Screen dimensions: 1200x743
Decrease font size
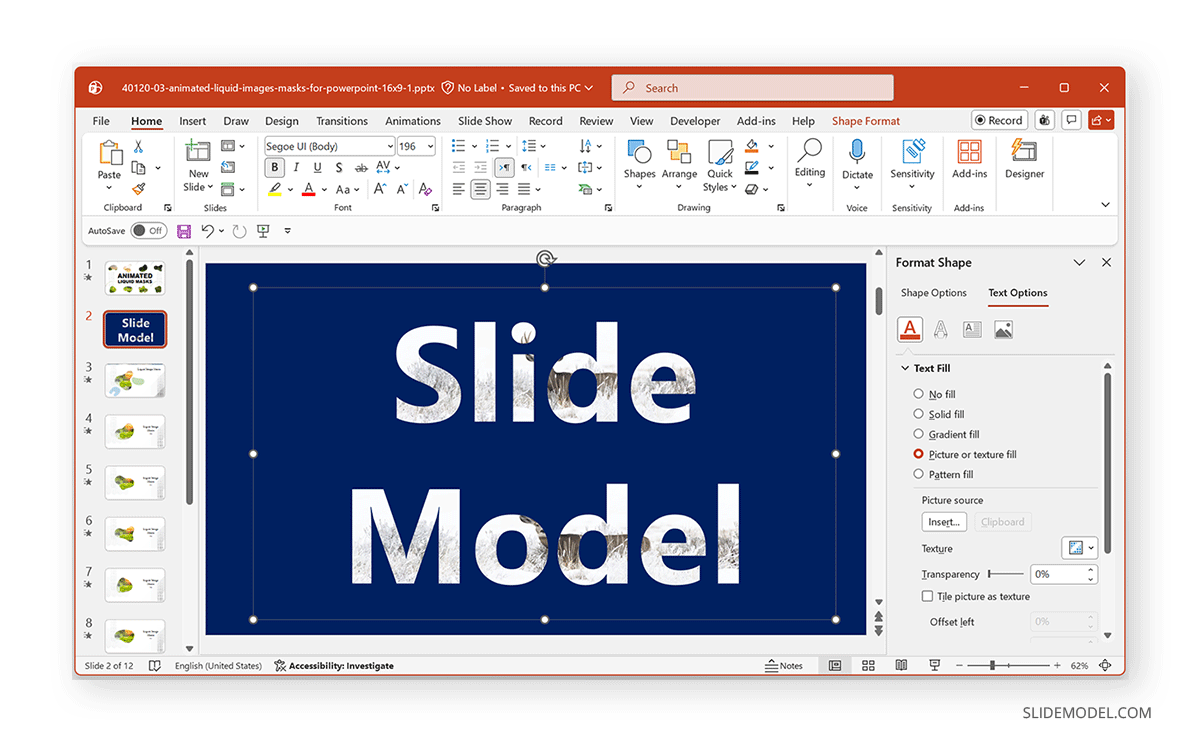(x=402, y=189)
